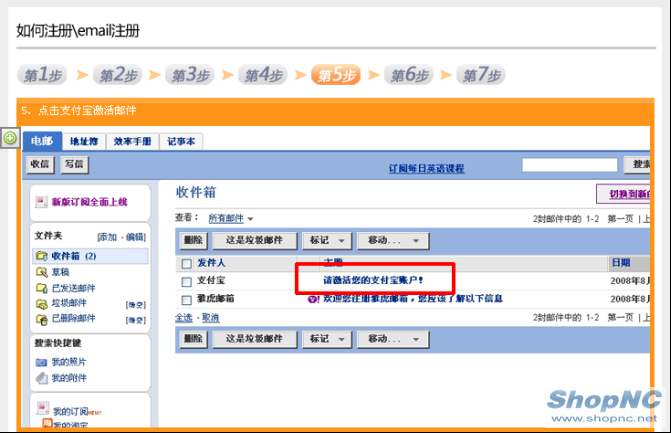Switch to the 电邮 tab
This screenshot has height=433, width=671.
[x=42, y=141]
